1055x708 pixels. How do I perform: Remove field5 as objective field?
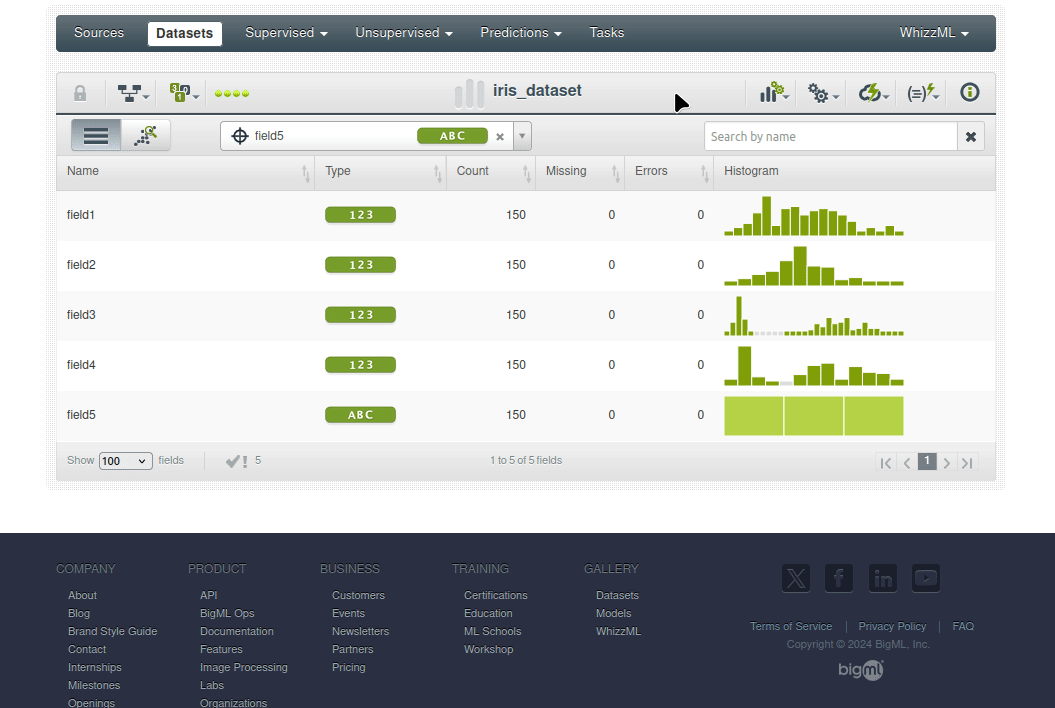(500, 137)
